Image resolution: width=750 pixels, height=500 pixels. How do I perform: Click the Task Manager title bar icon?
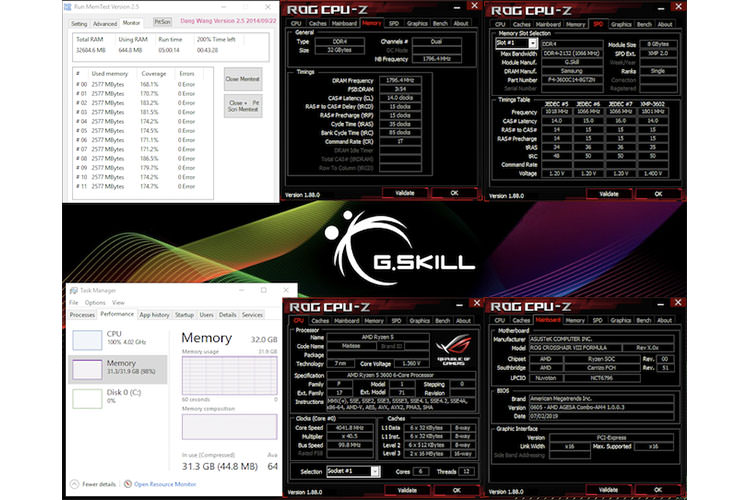(74, 290)
